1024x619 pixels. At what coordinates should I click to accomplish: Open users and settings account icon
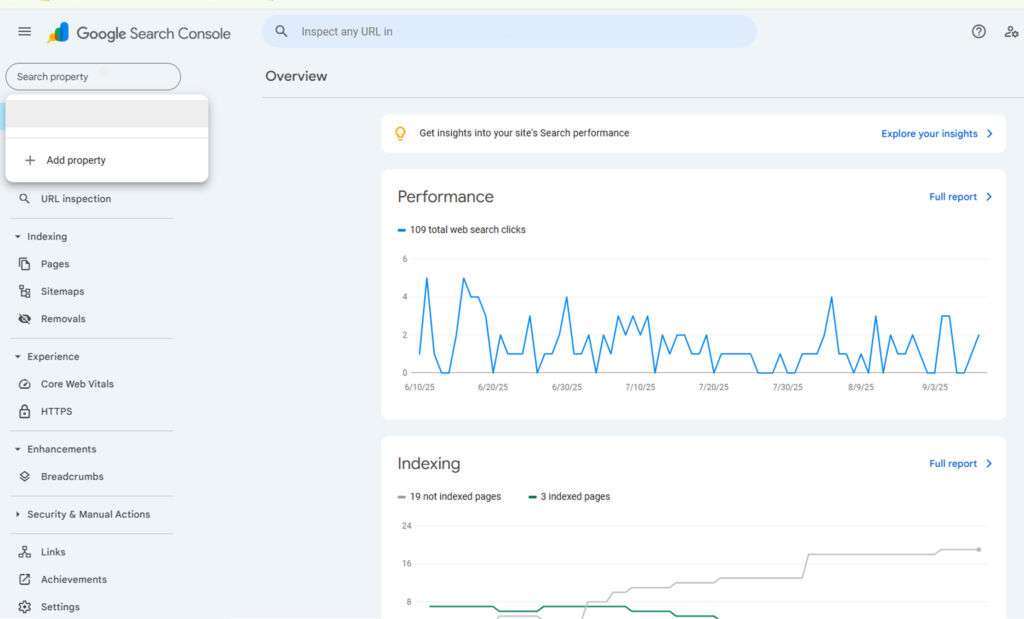click(1011, 31)
